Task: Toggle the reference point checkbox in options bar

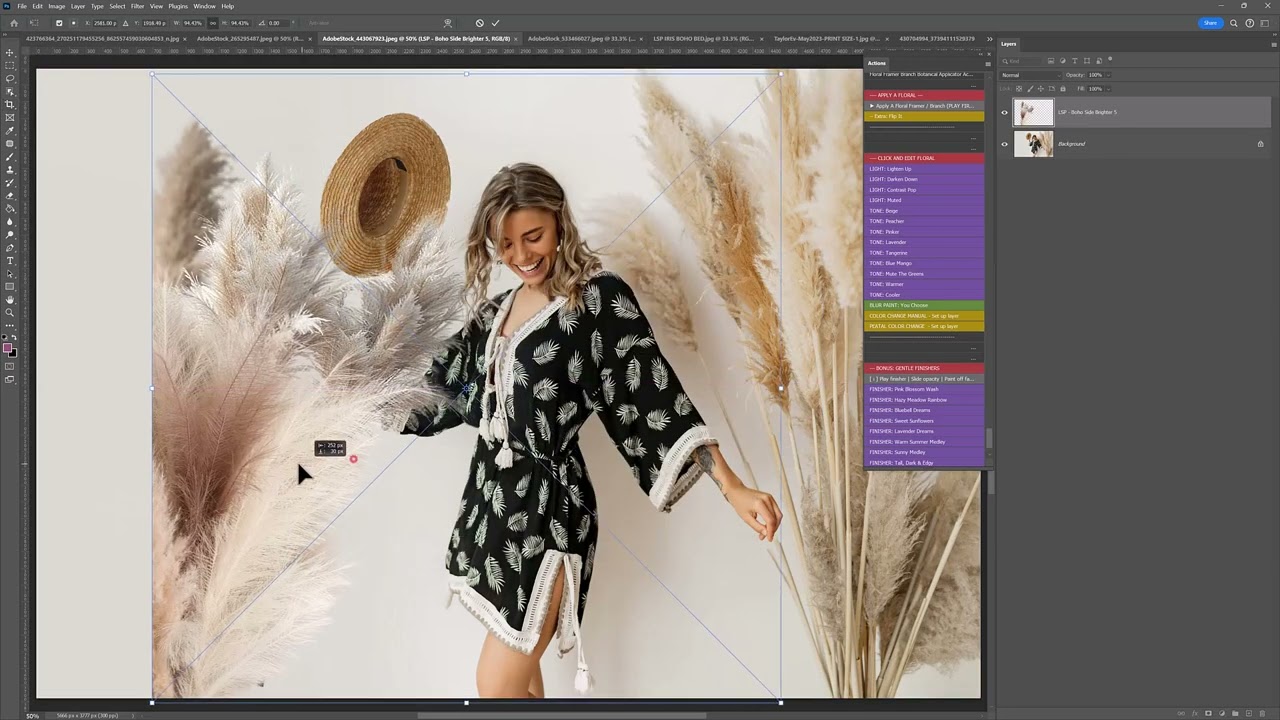Action: (59, 23)
